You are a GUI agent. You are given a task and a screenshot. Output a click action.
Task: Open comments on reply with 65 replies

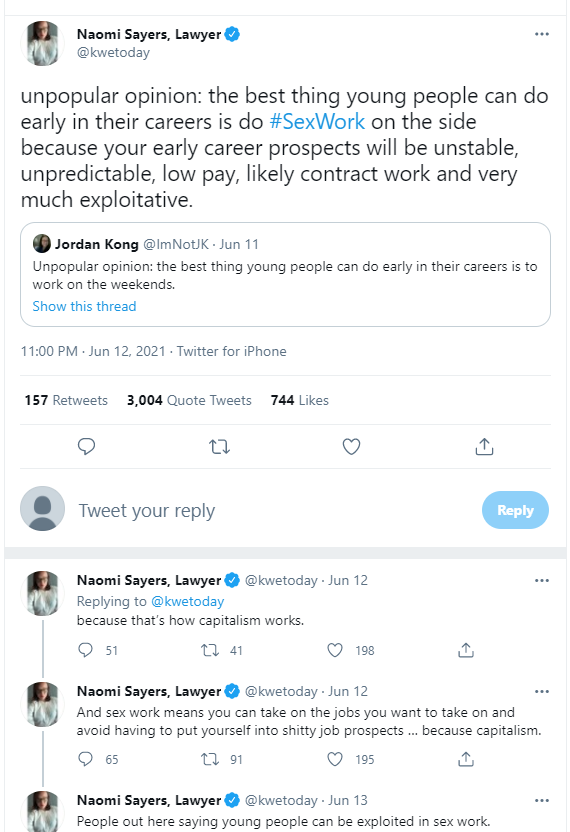click(85, 759)
